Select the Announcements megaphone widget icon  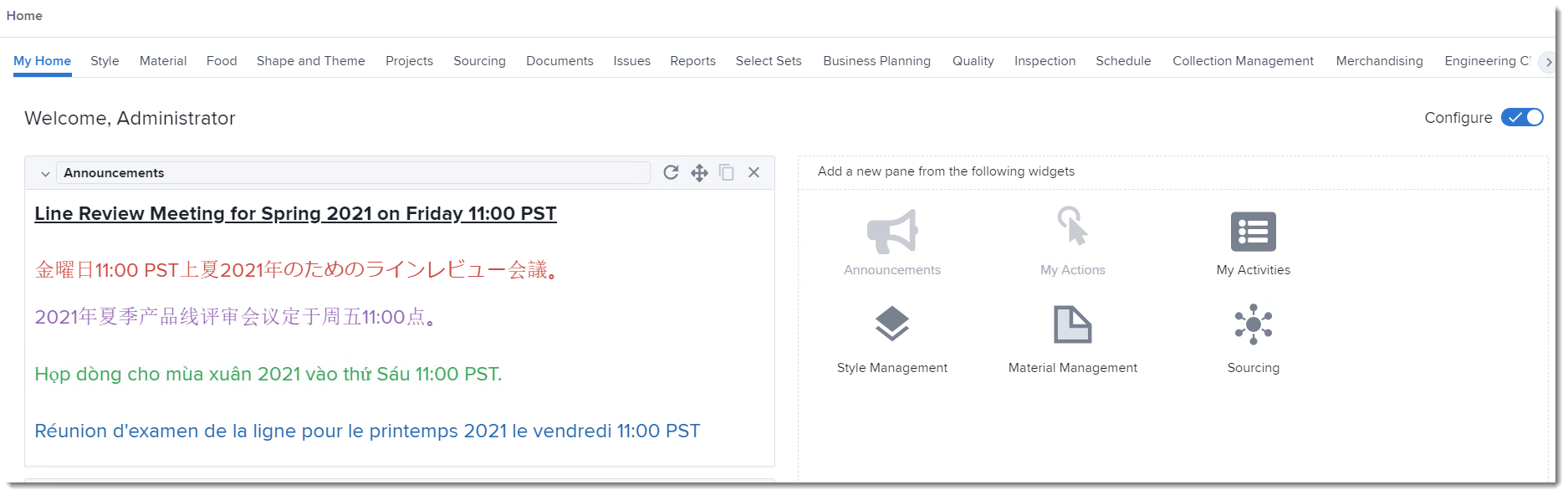(891, 232)
